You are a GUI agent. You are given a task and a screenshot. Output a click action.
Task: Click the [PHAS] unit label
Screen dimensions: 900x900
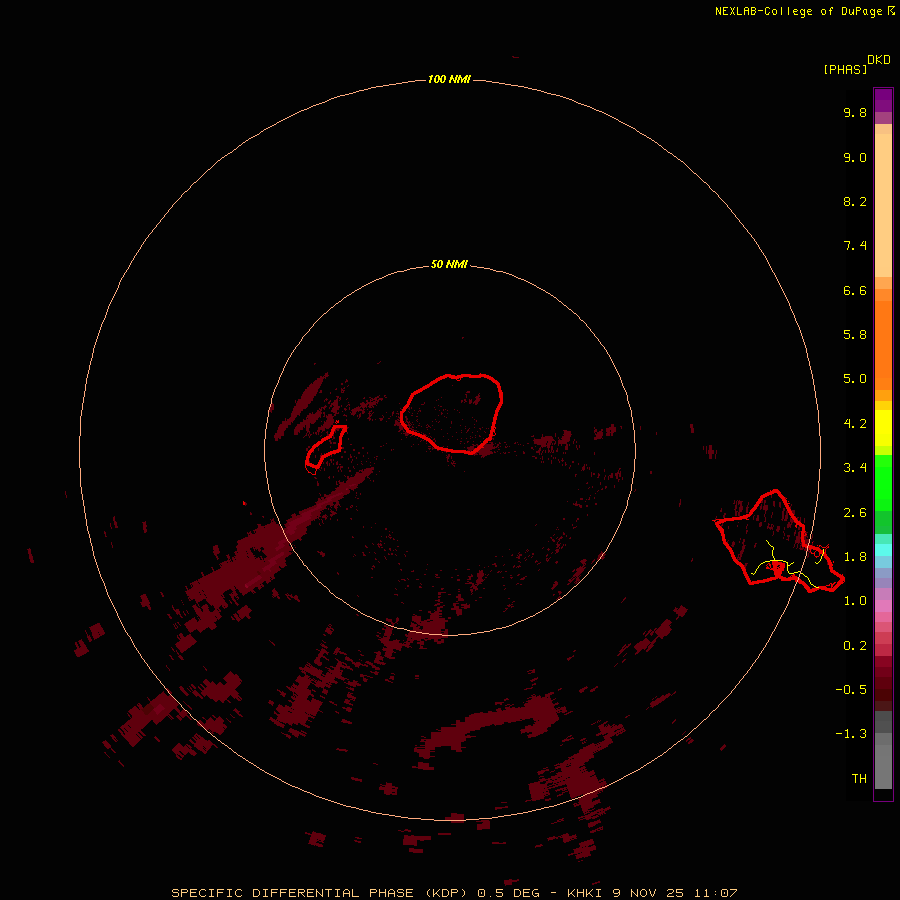tap(845, 69)
